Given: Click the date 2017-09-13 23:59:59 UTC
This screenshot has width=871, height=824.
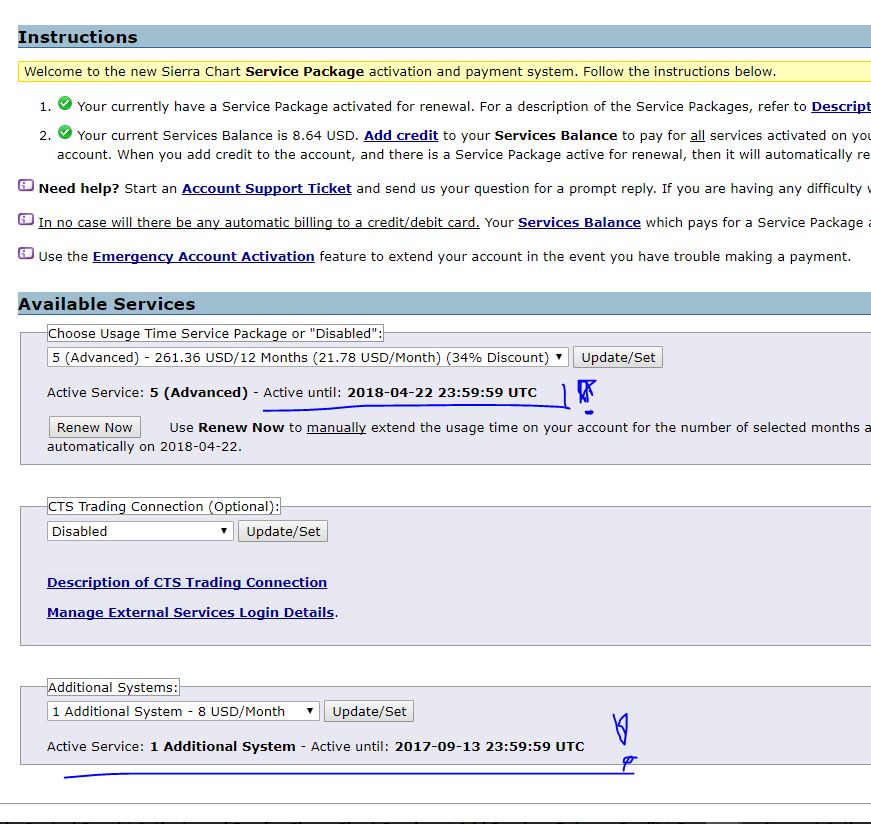Looking at the screenshot, I should tap(489, 746).
